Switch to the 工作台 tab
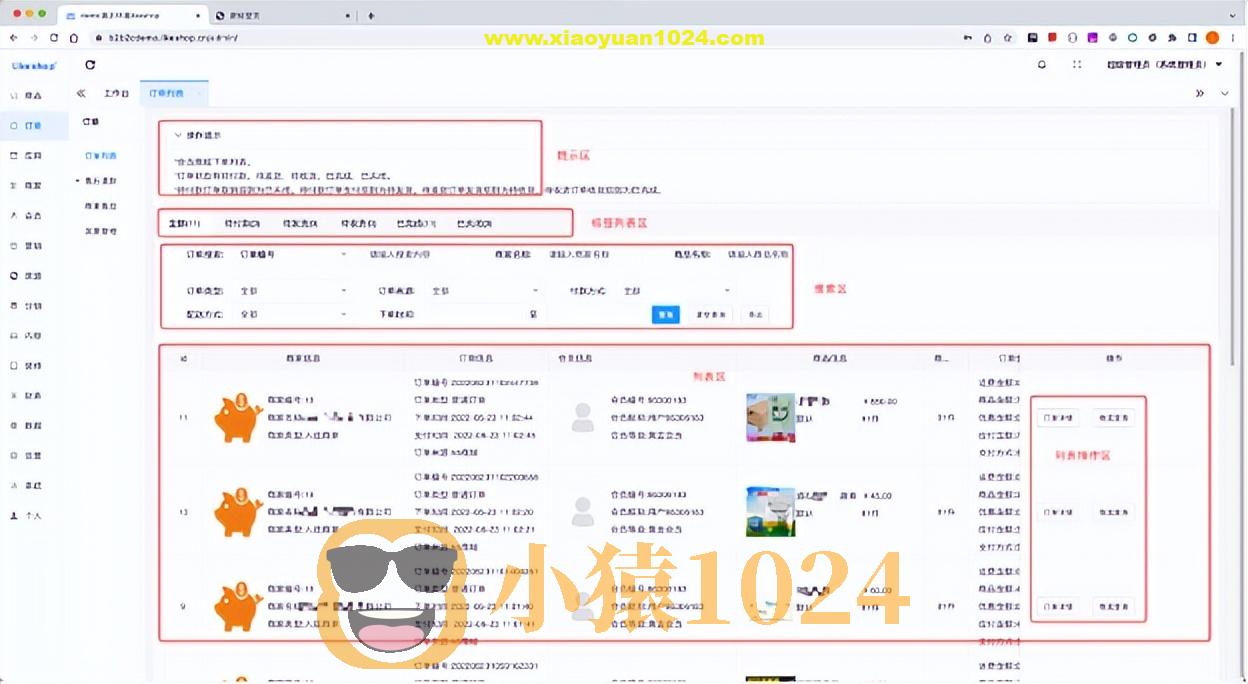This screenshot has width=1248, height=684. pyautogui.click(x=116, y=93)
